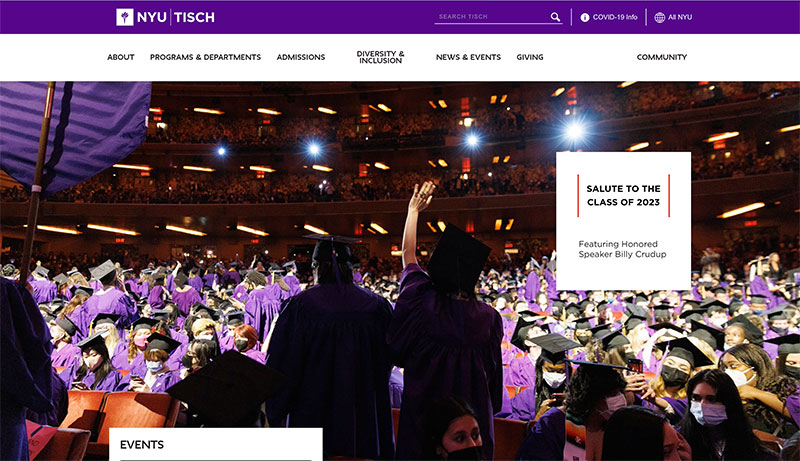Open the About menu
The width and height of the screenshot is (800, 461).
121,57
